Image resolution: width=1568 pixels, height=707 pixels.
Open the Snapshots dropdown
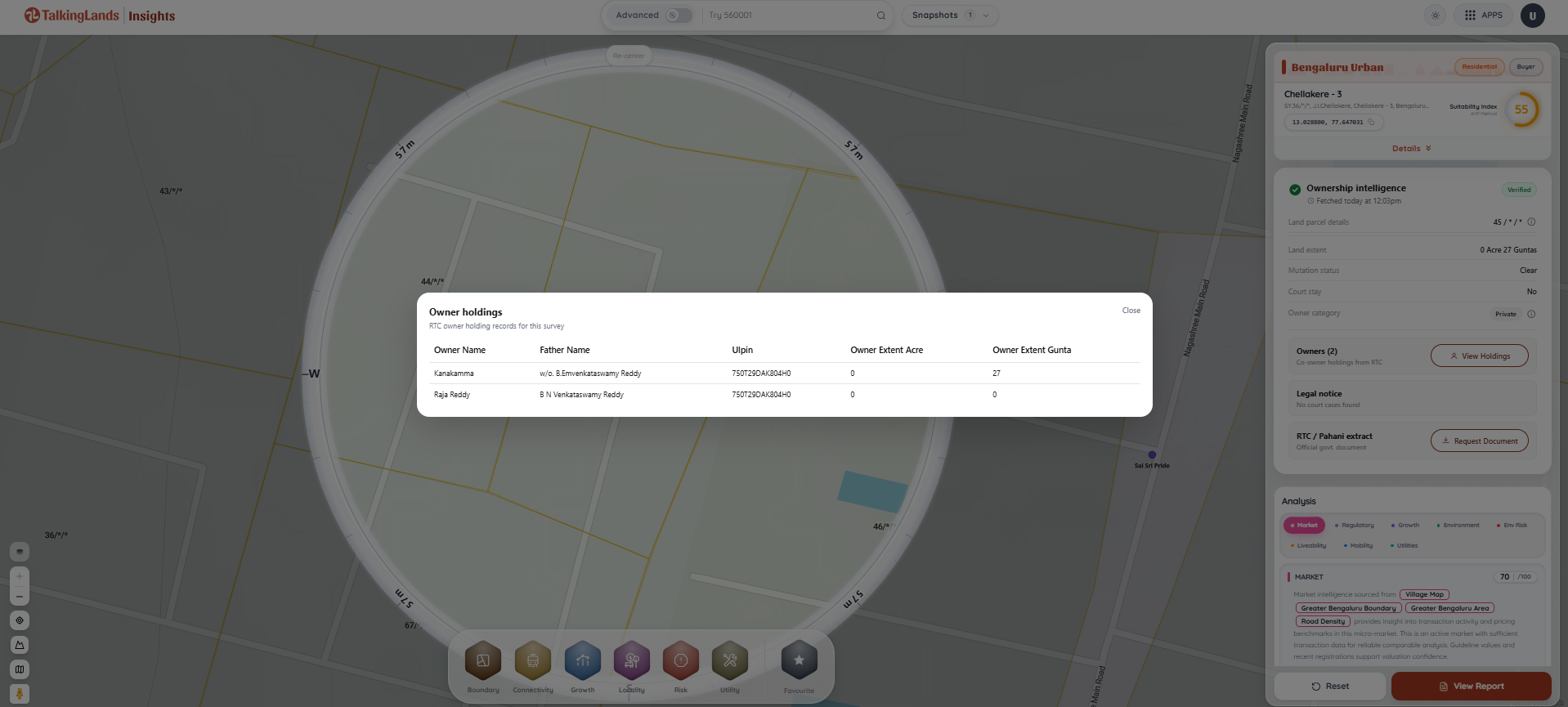[950, 16]
